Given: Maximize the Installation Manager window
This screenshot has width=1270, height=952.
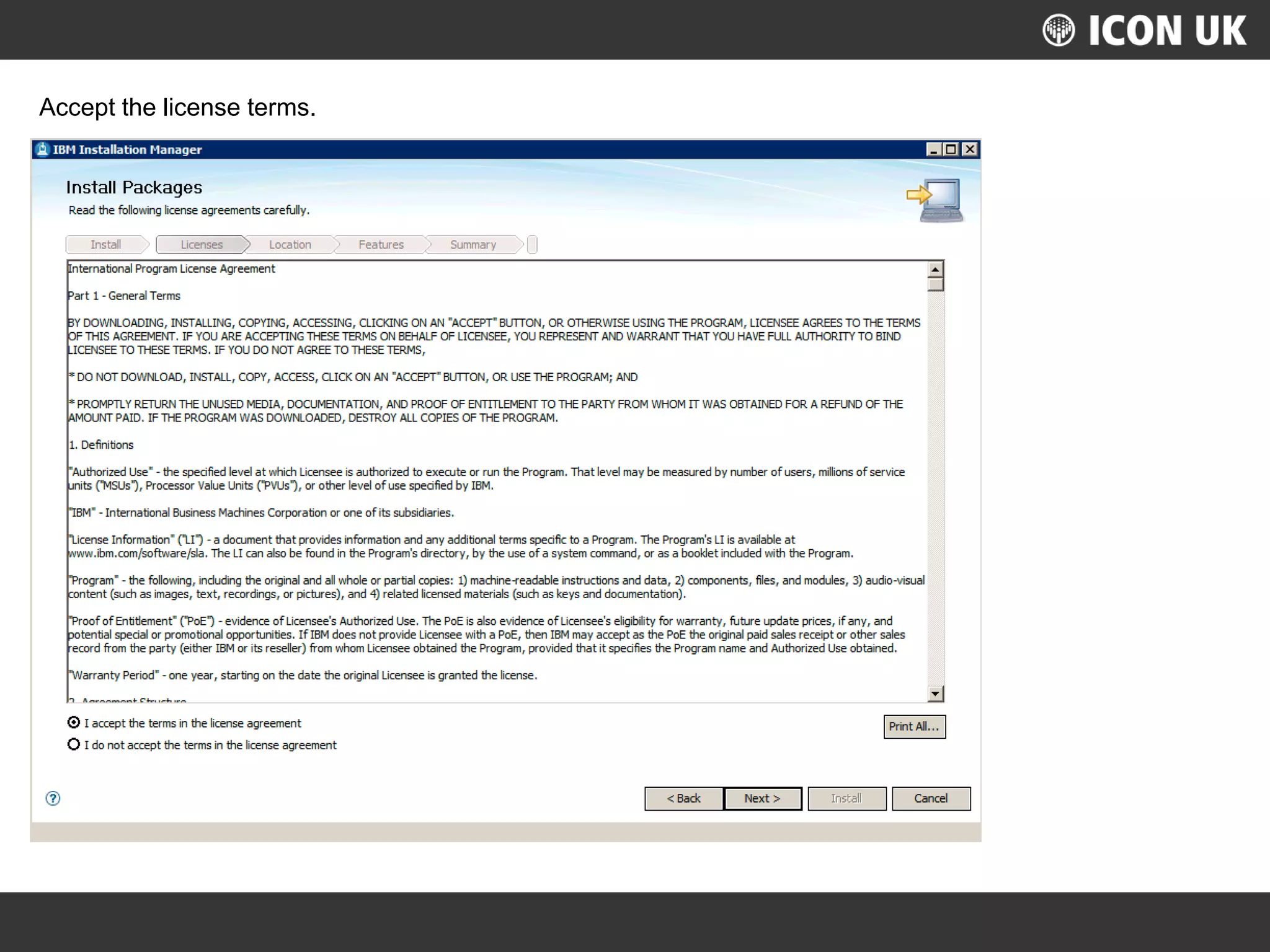Looking at the screenshot, I should tap(951, 149).
